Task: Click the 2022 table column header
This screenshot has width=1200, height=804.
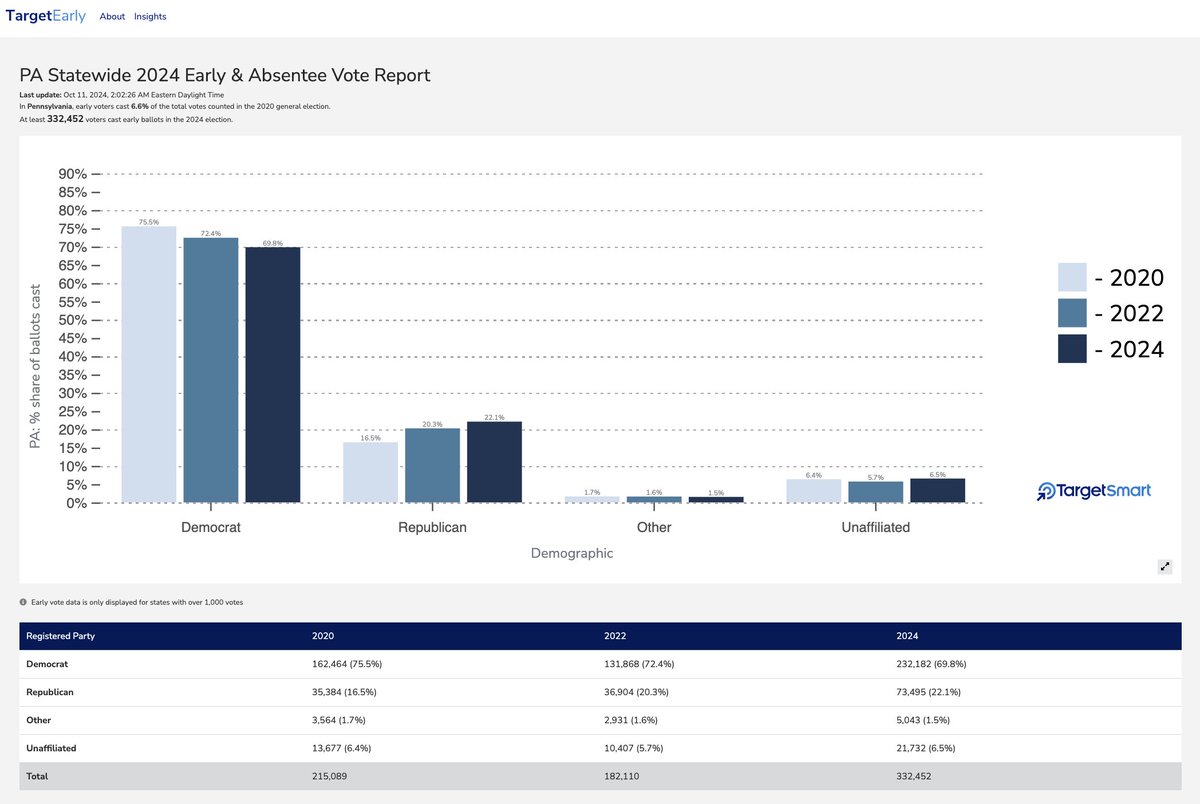Action: point(615,636)
